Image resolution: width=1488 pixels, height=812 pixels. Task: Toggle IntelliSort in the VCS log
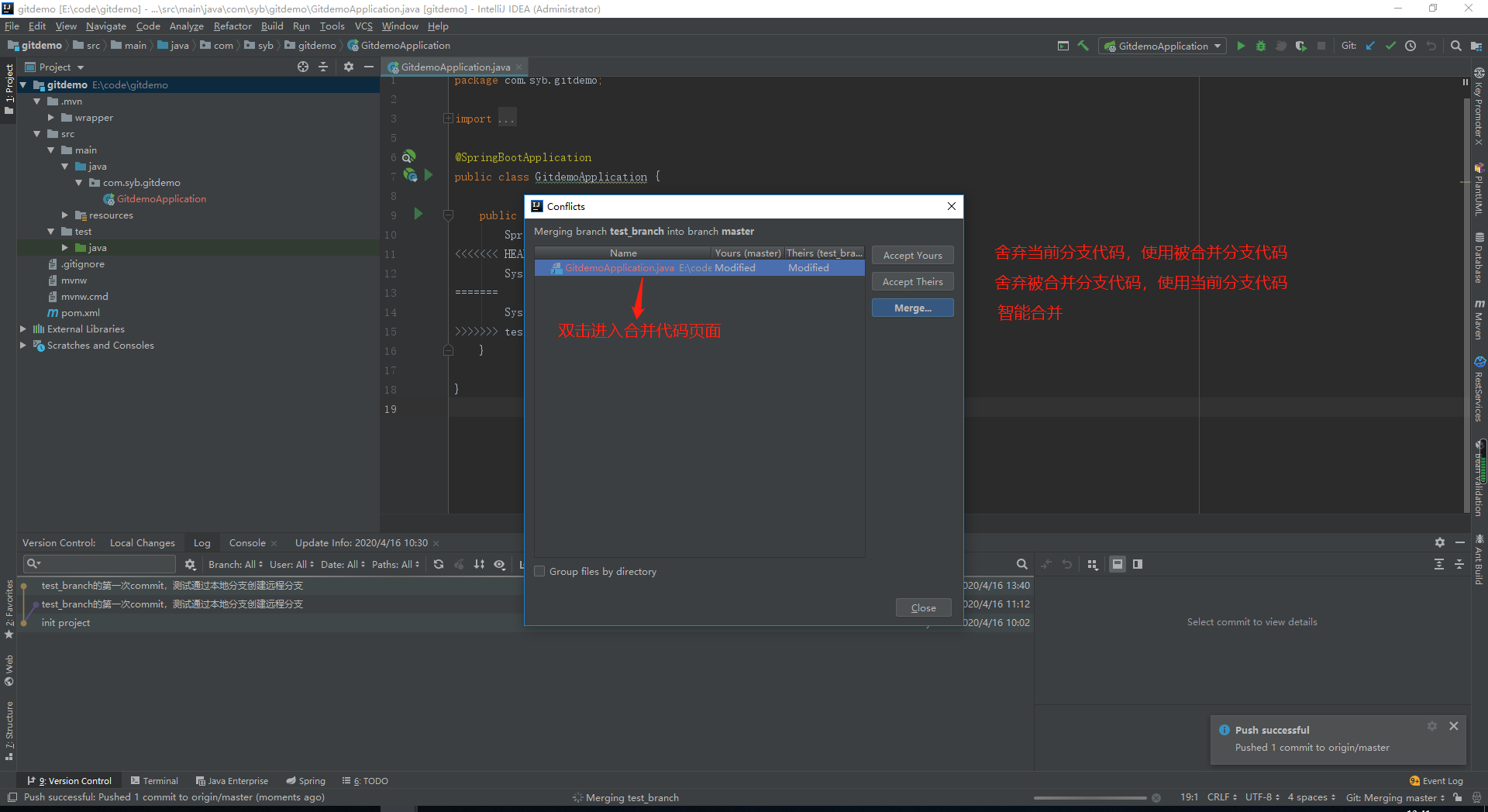(x=480, y=564)
